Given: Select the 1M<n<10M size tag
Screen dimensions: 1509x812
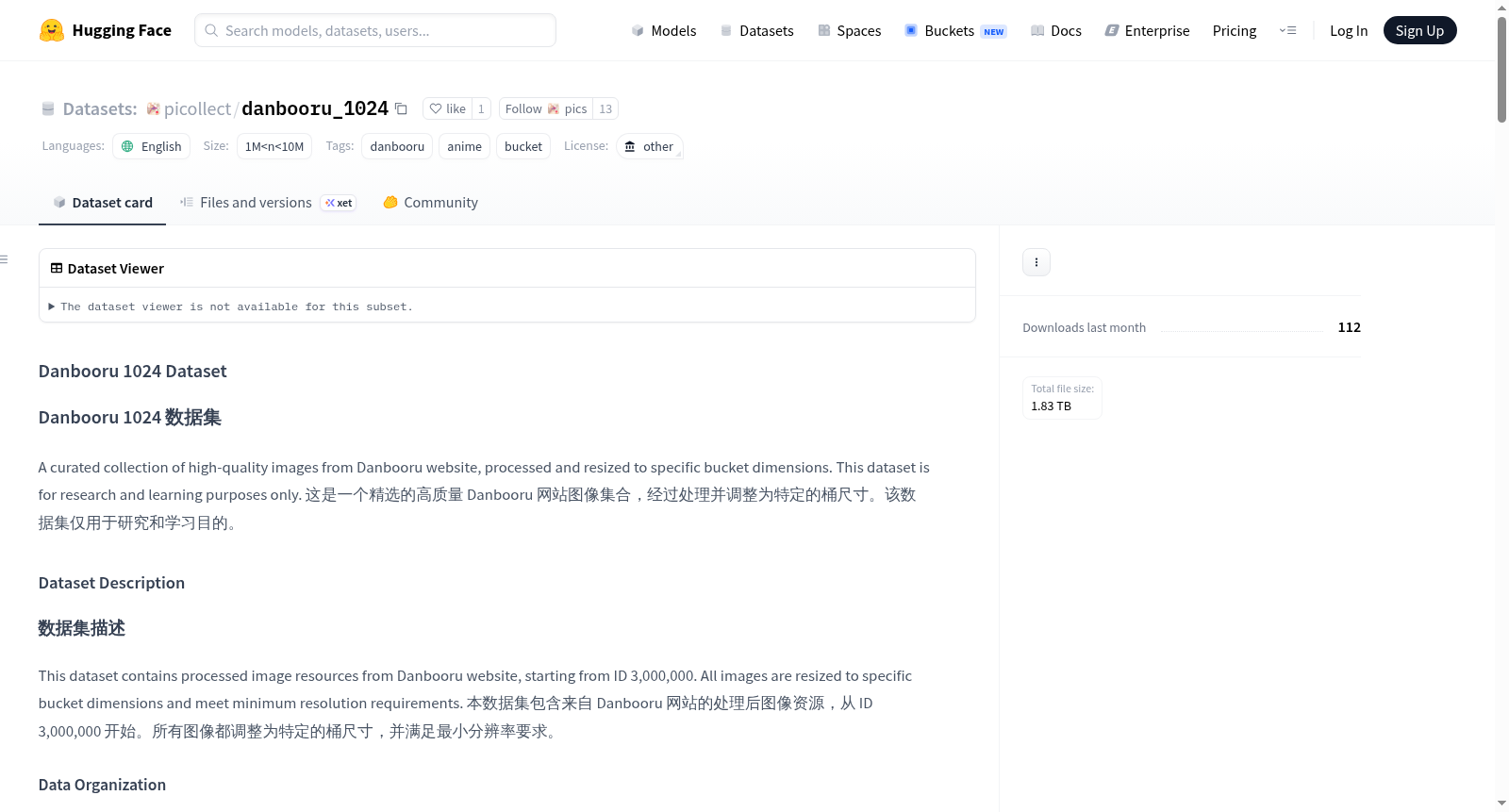Looking at the screenshot, I should pyautogui.click(x=274, y=146).
